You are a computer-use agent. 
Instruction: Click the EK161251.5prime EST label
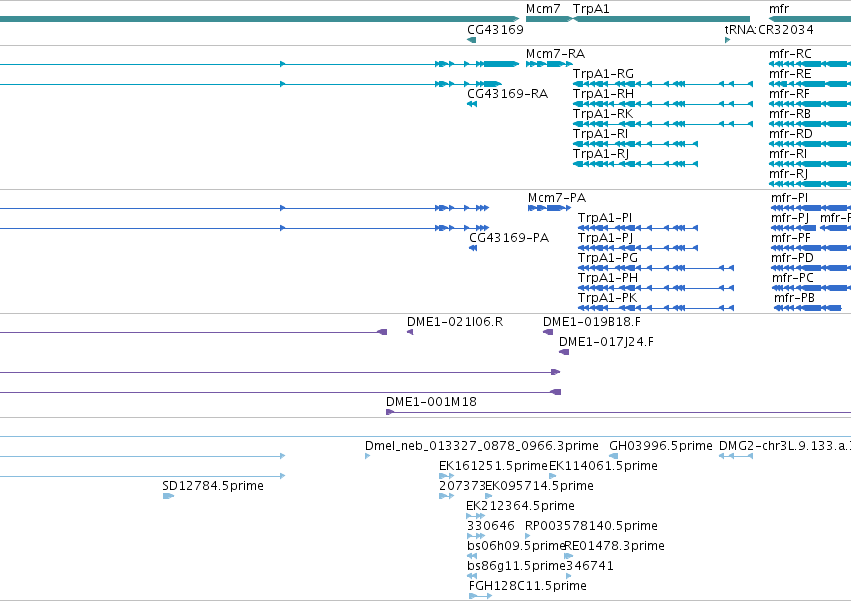tap(493, 466)
